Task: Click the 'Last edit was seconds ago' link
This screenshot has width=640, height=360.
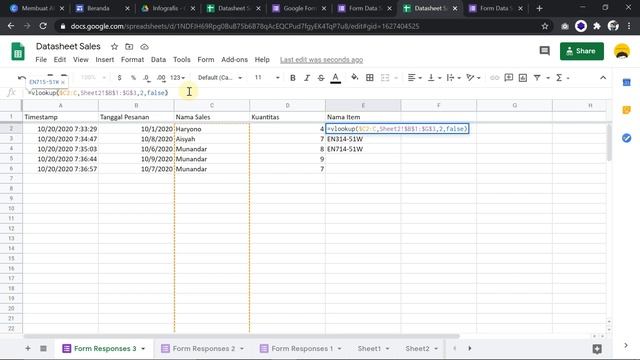Action: [x=321, y=60]
